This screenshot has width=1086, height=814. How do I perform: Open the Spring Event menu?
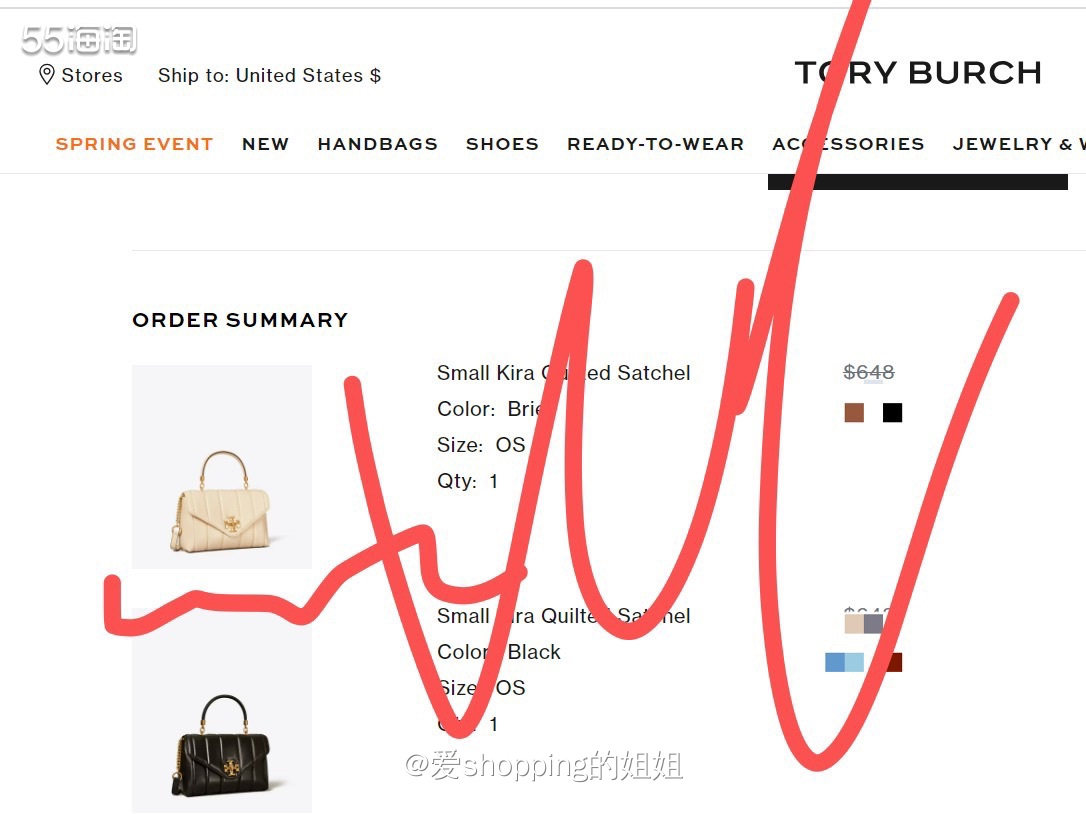click(134, 143)
